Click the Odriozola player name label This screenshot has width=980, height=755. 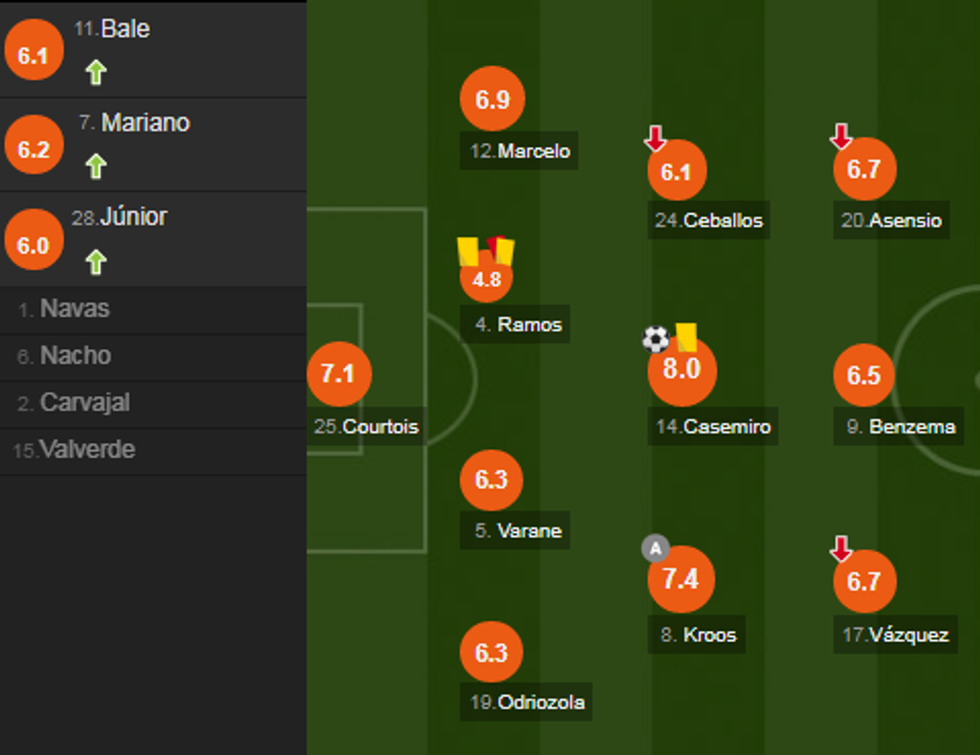pyautogui.click(x=527, y=702)
